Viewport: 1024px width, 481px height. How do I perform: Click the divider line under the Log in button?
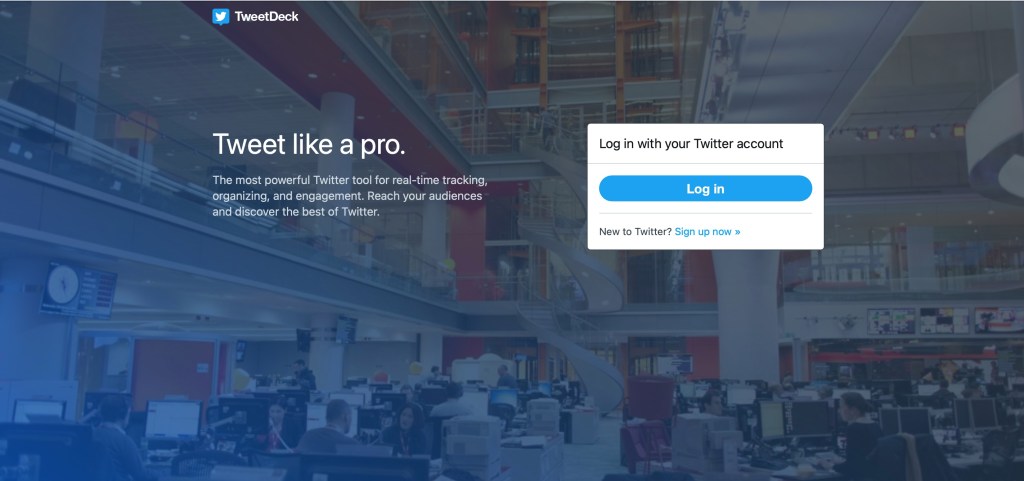pyautogui.click(x=705, y=213)
